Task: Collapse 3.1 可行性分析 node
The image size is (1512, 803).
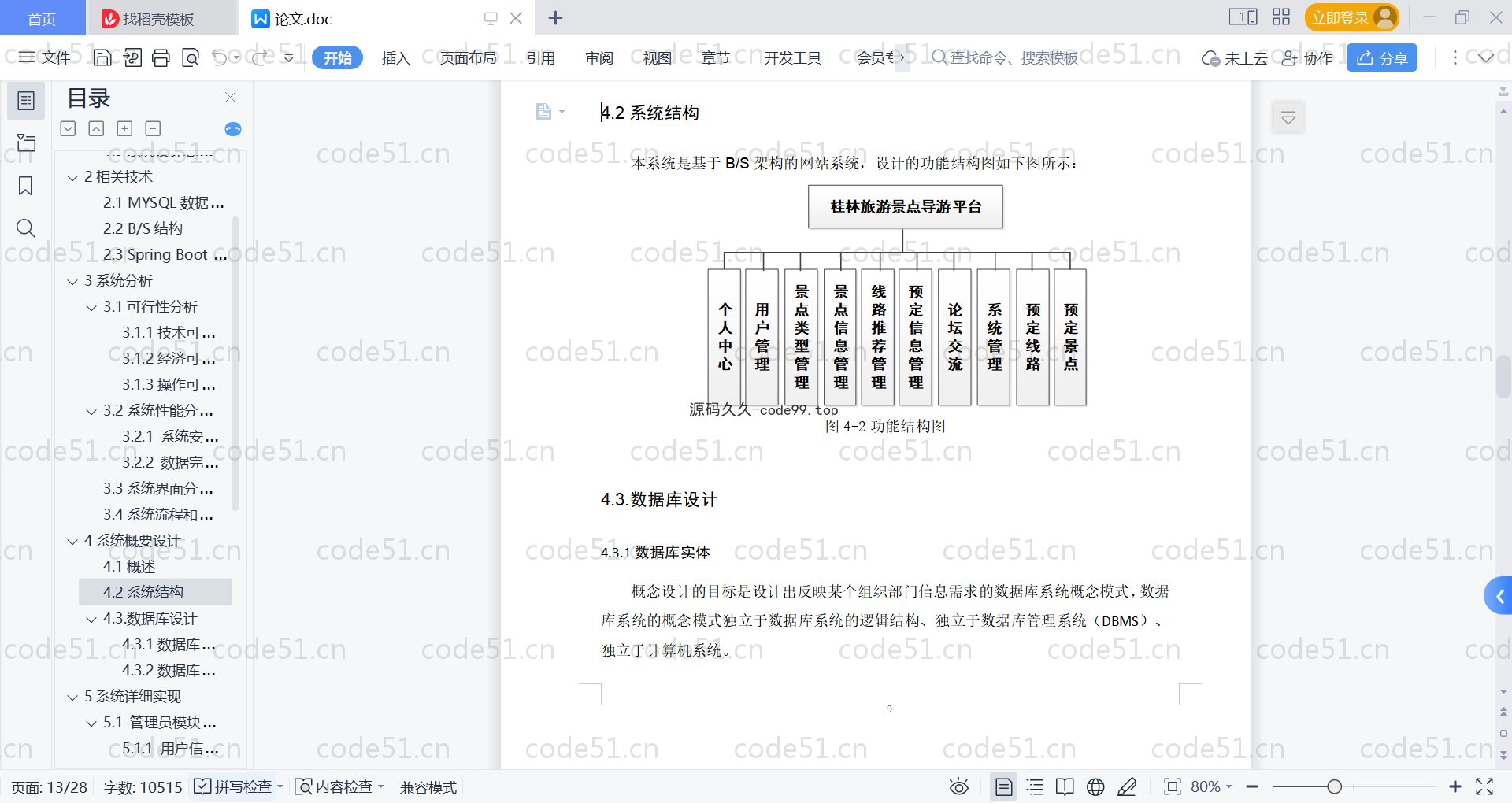Action: coord(91,307)
